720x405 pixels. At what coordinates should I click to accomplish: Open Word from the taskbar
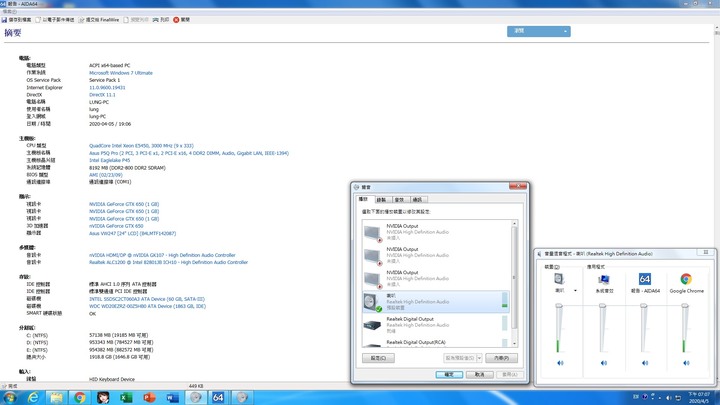click(173, 397)
